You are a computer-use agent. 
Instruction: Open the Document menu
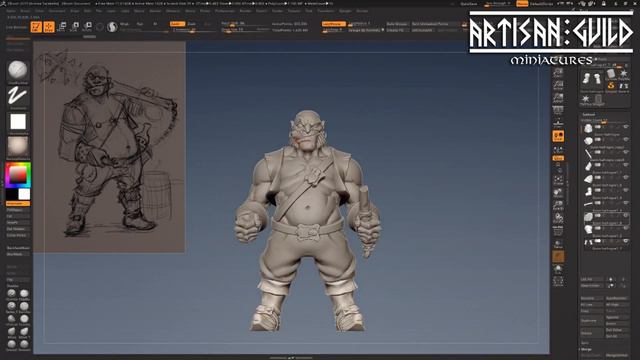pyautogui.click(x=57, y=11)
